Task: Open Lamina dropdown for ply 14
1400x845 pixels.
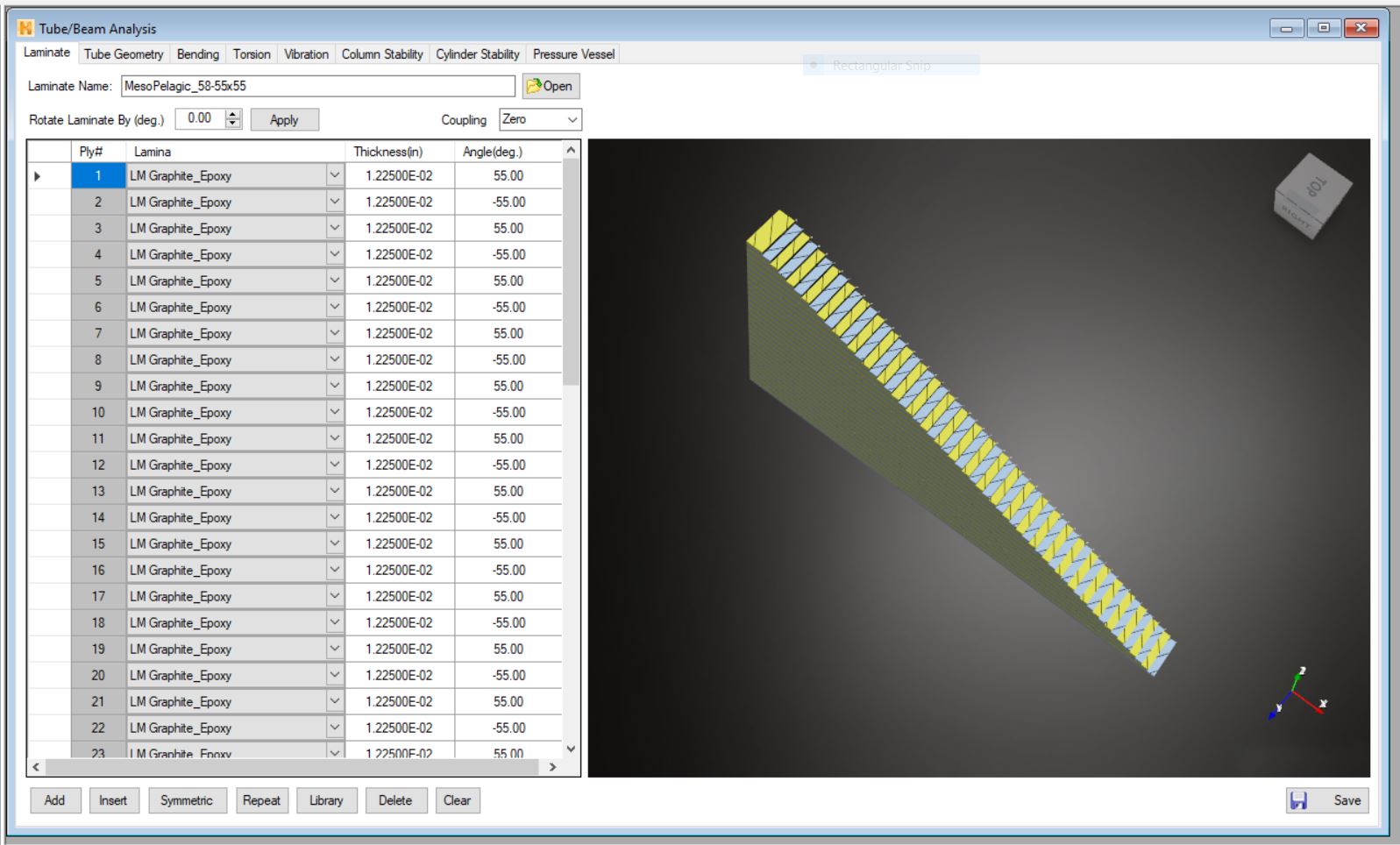Action: pos(335,518)
